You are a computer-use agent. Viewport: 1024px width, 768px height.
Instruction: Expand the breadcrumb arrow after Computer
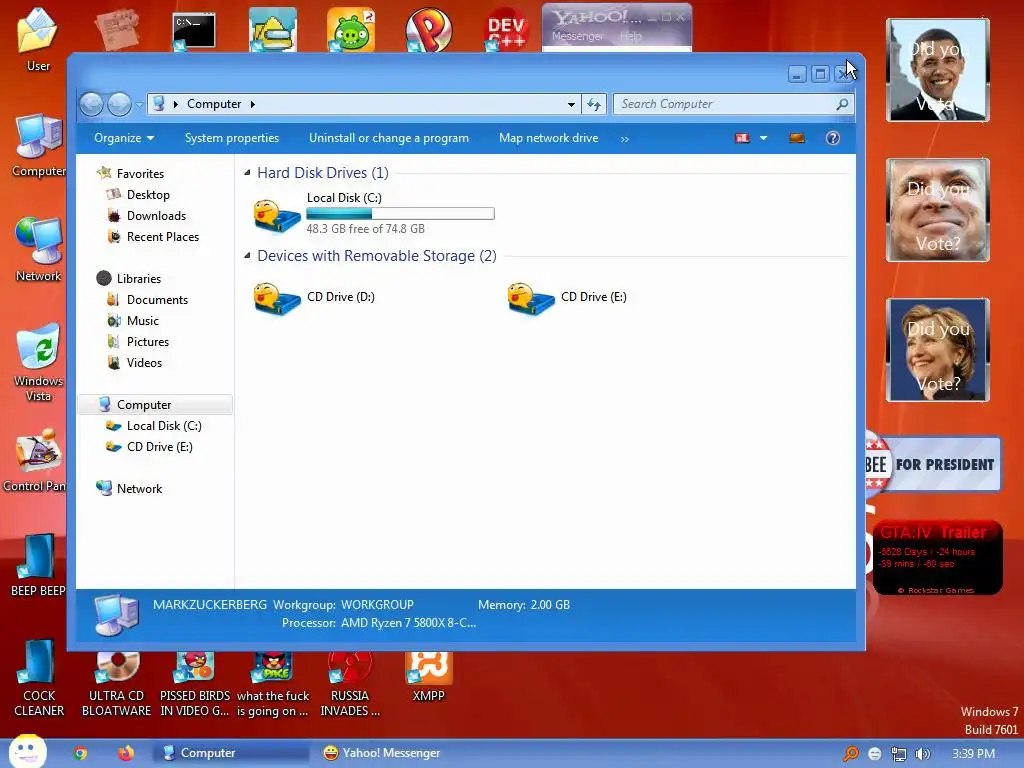(x=253, y=104)
